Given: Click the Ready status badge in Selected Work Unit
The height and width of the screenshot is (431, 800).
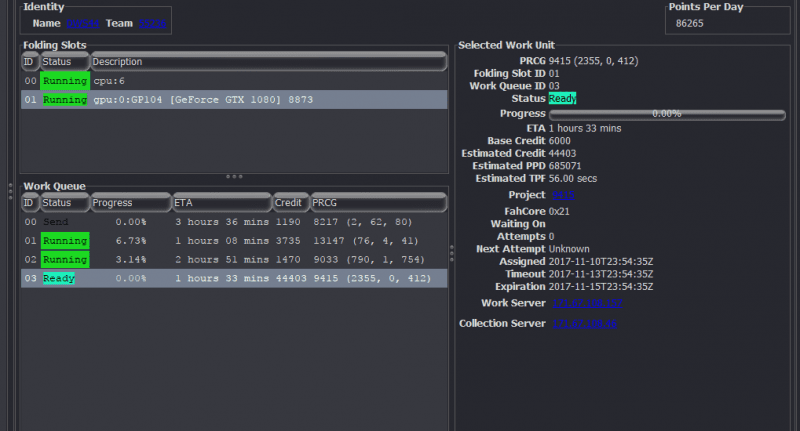Looking at the screenshot, I should [562, 98].
